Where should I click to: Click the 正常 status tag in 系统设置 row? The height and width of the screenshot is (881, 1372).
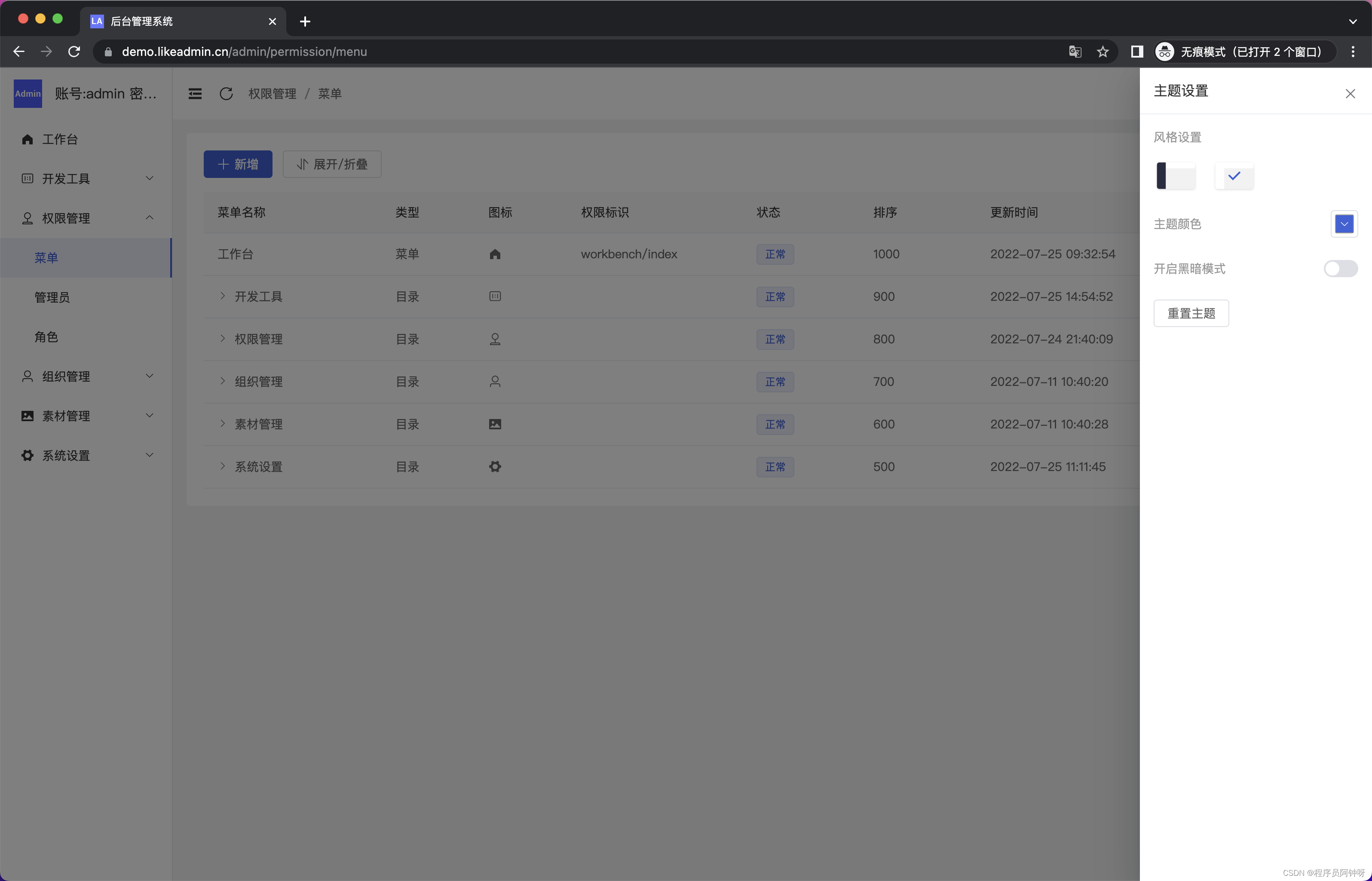(x=775, y=467)
